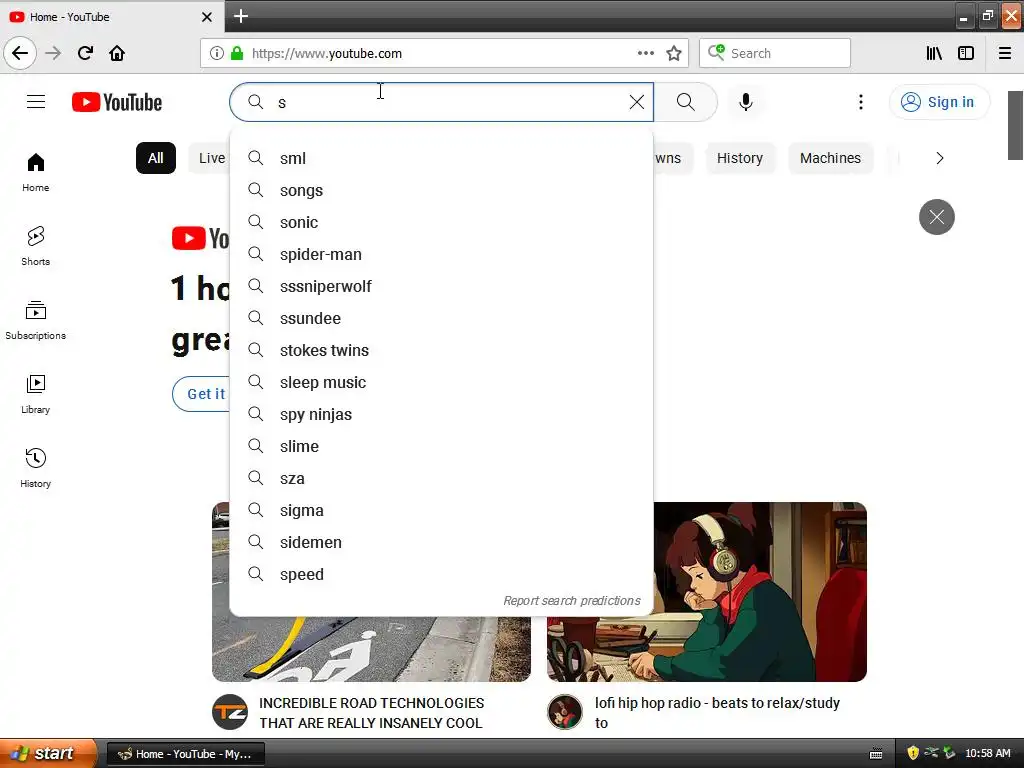Open the INCREDIBLE ROAD TECHNOLOGIES video title
This screenshot has width=1024, height=768.
pyautogui.click(x=371, y=712)
